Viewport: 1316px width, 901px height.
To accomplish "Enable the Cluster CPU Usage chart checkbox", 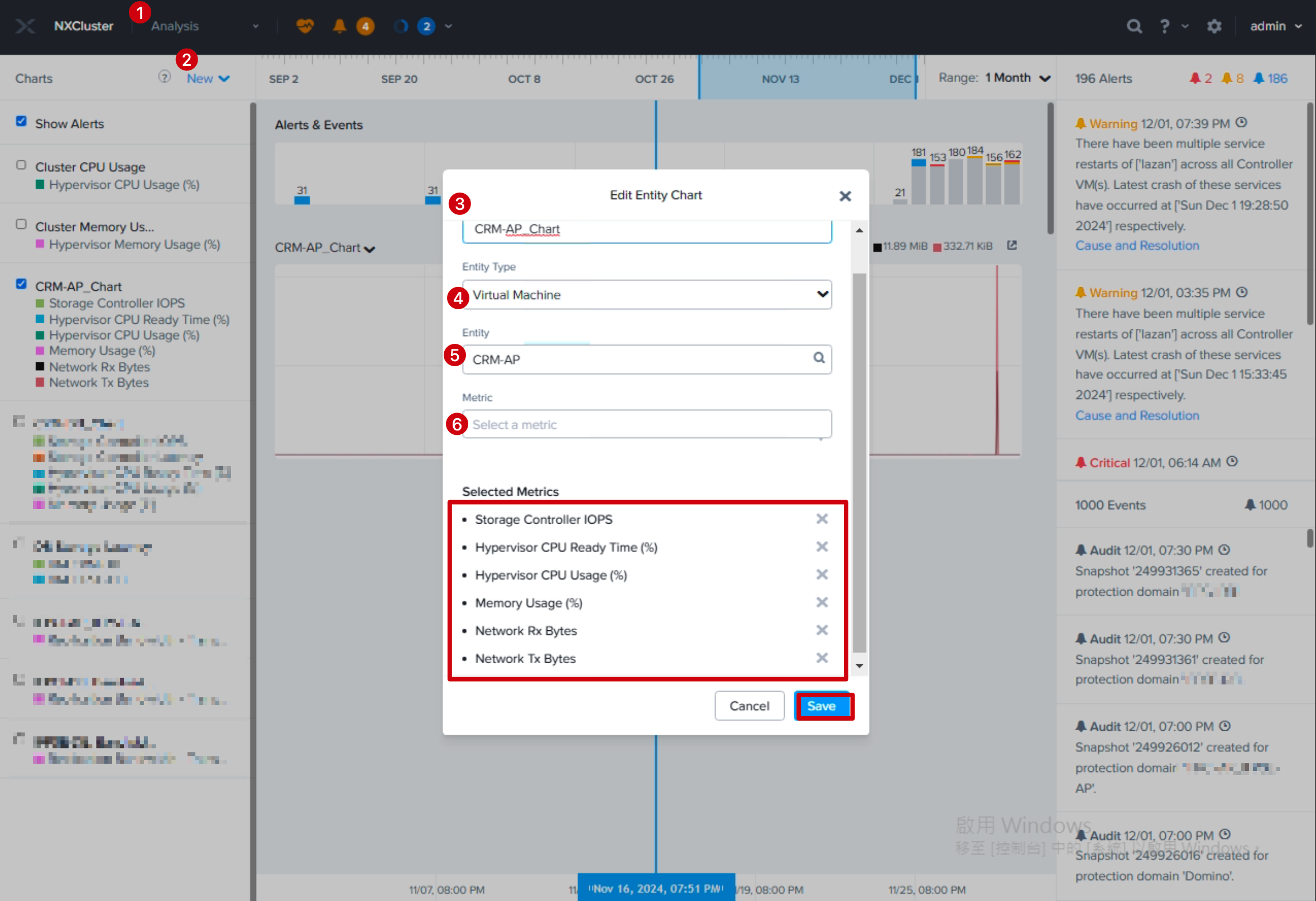I will click(x=21, y=165).
